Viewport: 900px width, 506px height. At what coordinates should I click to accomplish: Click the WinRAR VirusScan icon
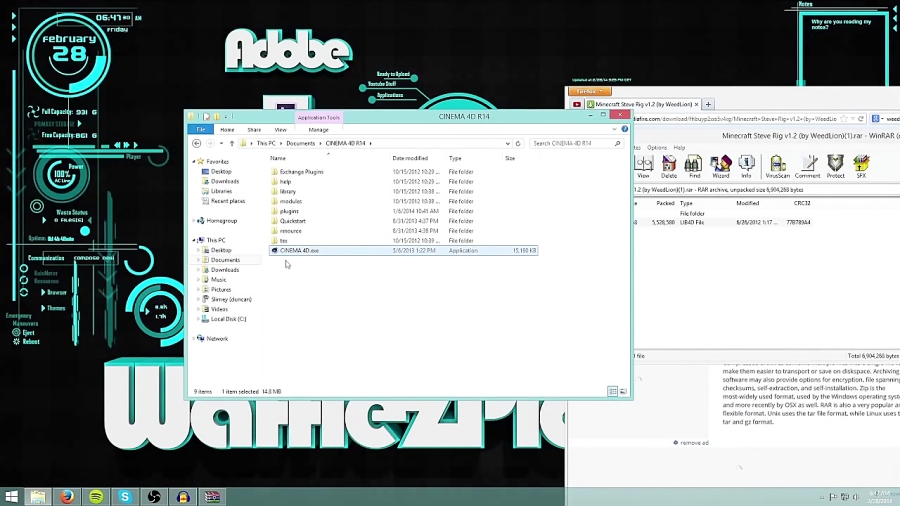pyautogui.click(x=777, y=165)
